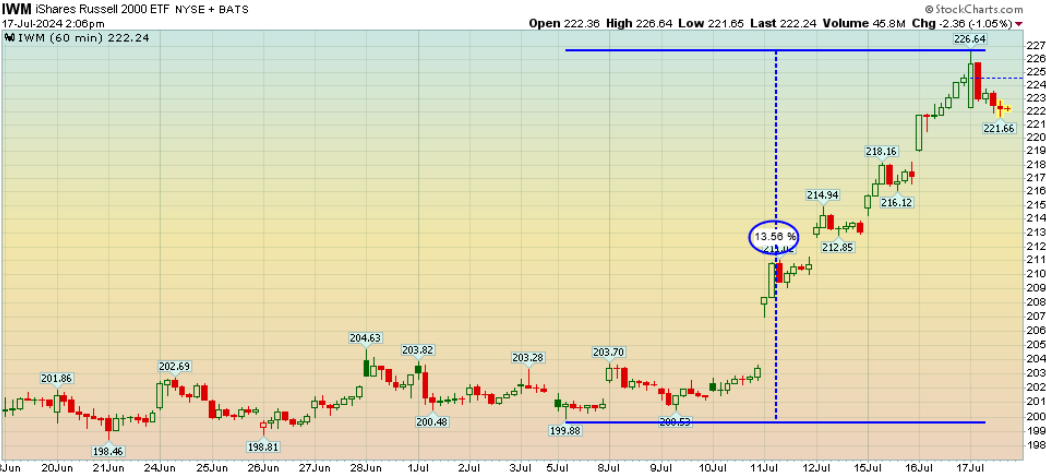Click the 221.66 low price label
The image size is (1046, 475).
tap(999, 128)
